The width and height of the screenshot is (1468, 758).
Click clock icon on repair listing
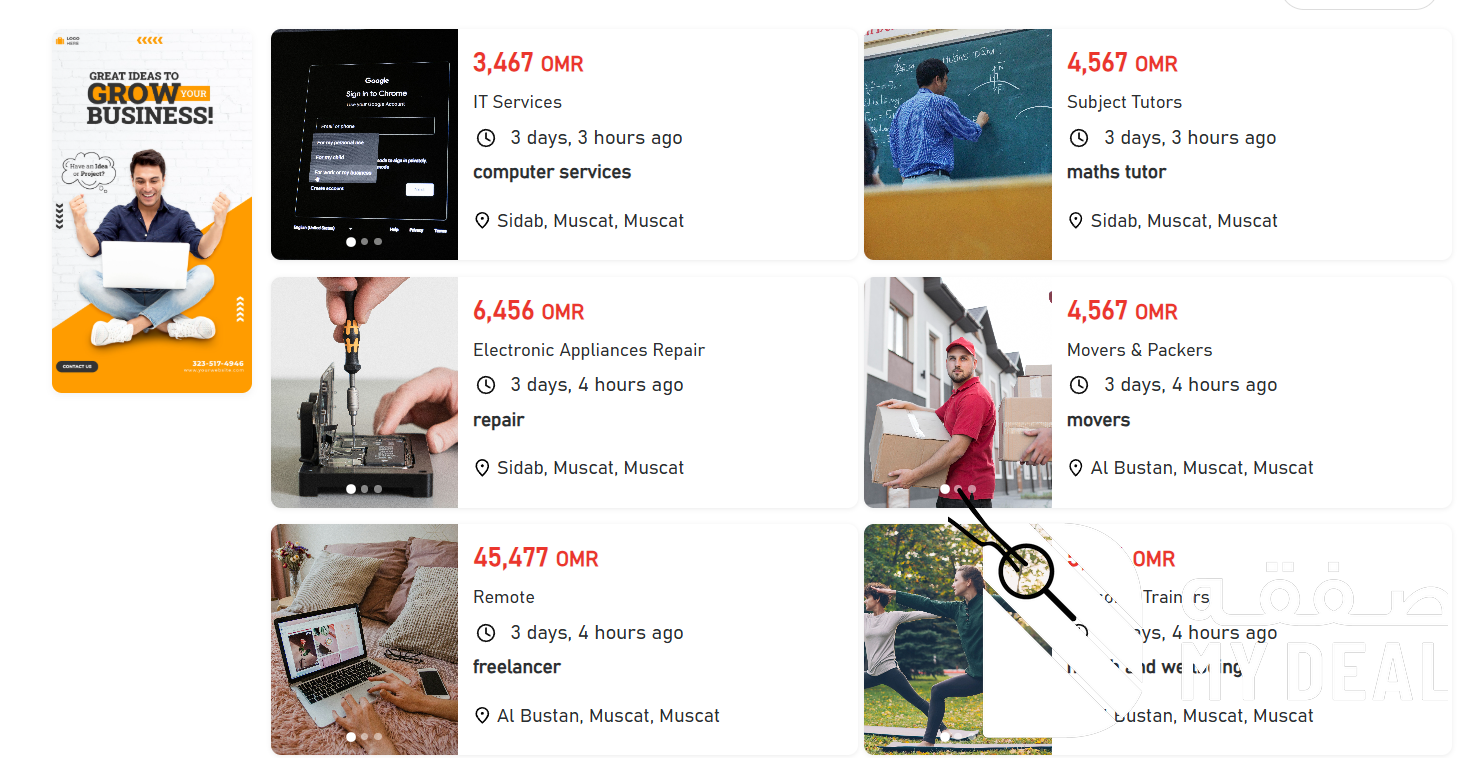pyautogui.click(x=486, y=385)
